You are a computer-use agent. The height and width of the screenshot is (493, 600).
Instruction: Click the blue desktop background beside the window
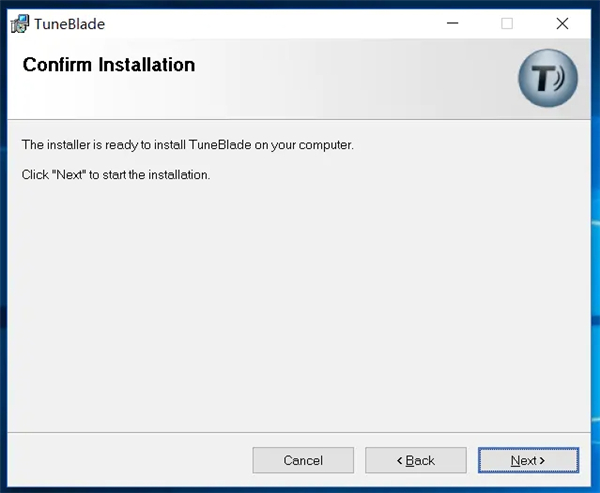point(596,250)
